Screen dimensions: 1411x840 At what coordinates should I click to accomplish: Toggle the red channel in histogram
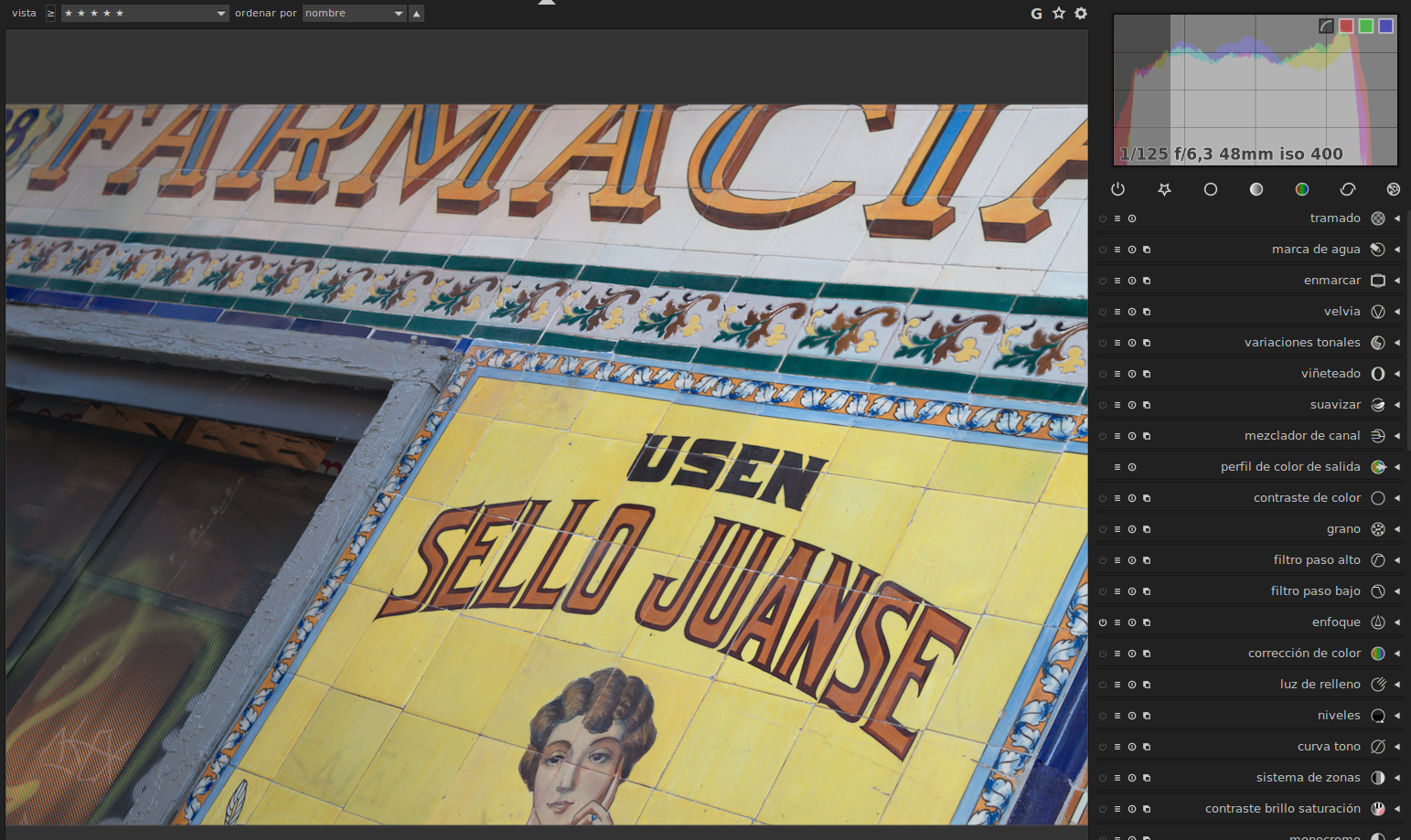[1346, 26]
